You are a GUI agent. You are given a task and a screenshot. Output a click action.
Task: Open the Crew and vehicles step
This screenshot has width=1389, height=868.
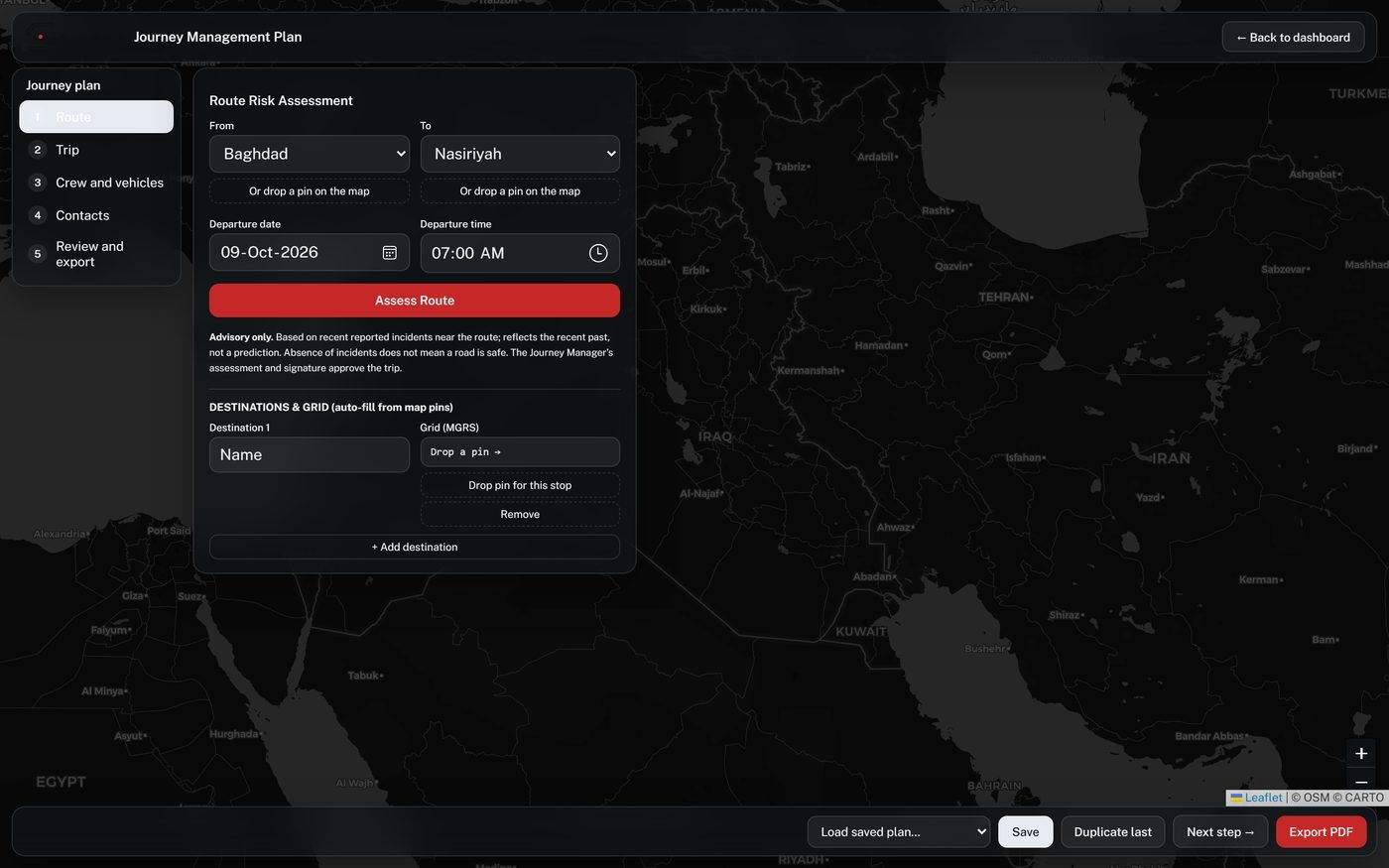point(96,183)
